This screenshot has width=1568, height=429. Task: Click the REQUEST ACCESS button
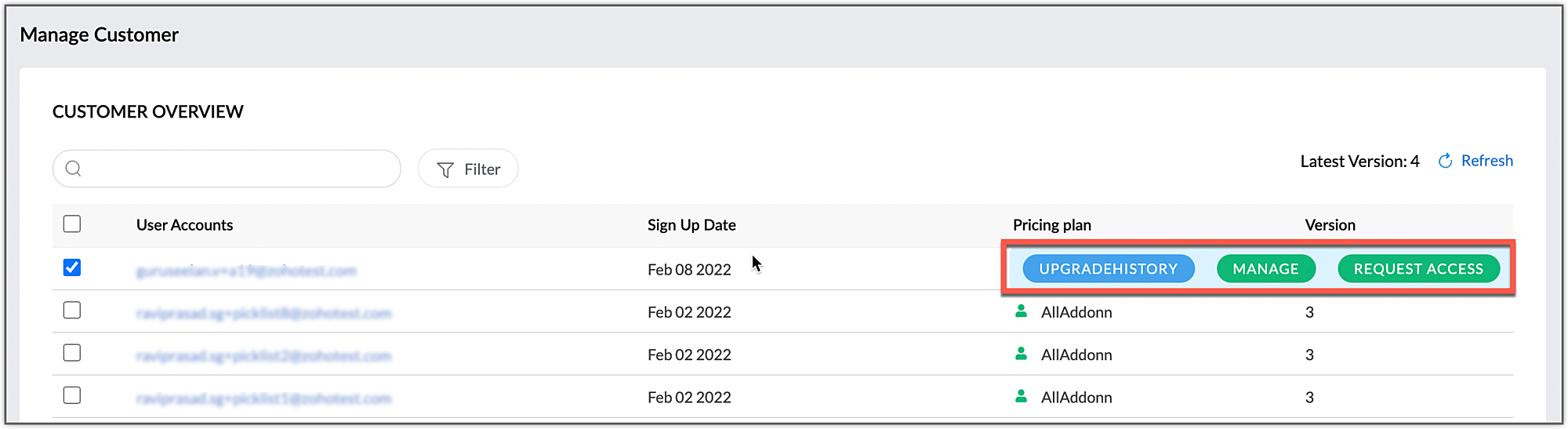pyautogui.click(x=1418, y=269)
